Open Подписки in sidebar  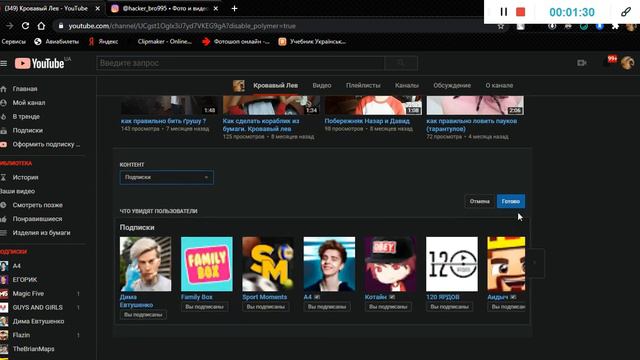click(27, 130)
